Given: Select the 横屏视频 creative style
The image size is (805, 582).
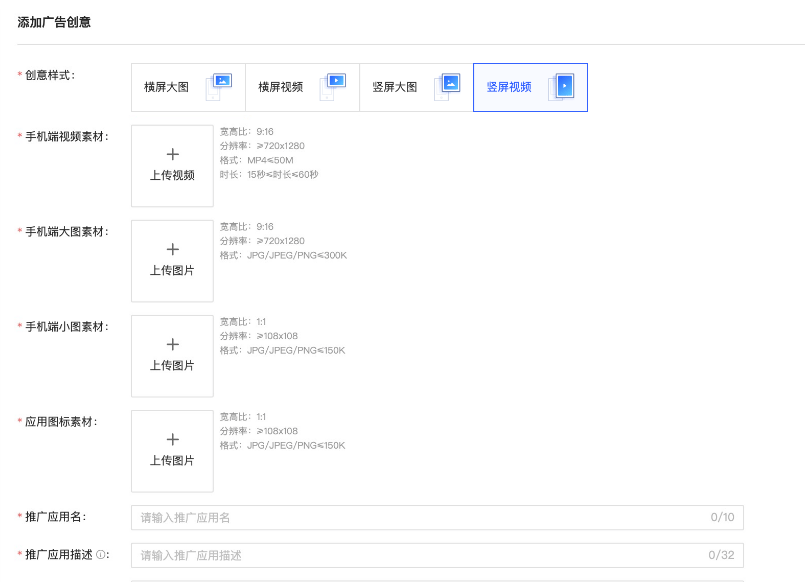Looking at the screenshot, I should 301,87.
